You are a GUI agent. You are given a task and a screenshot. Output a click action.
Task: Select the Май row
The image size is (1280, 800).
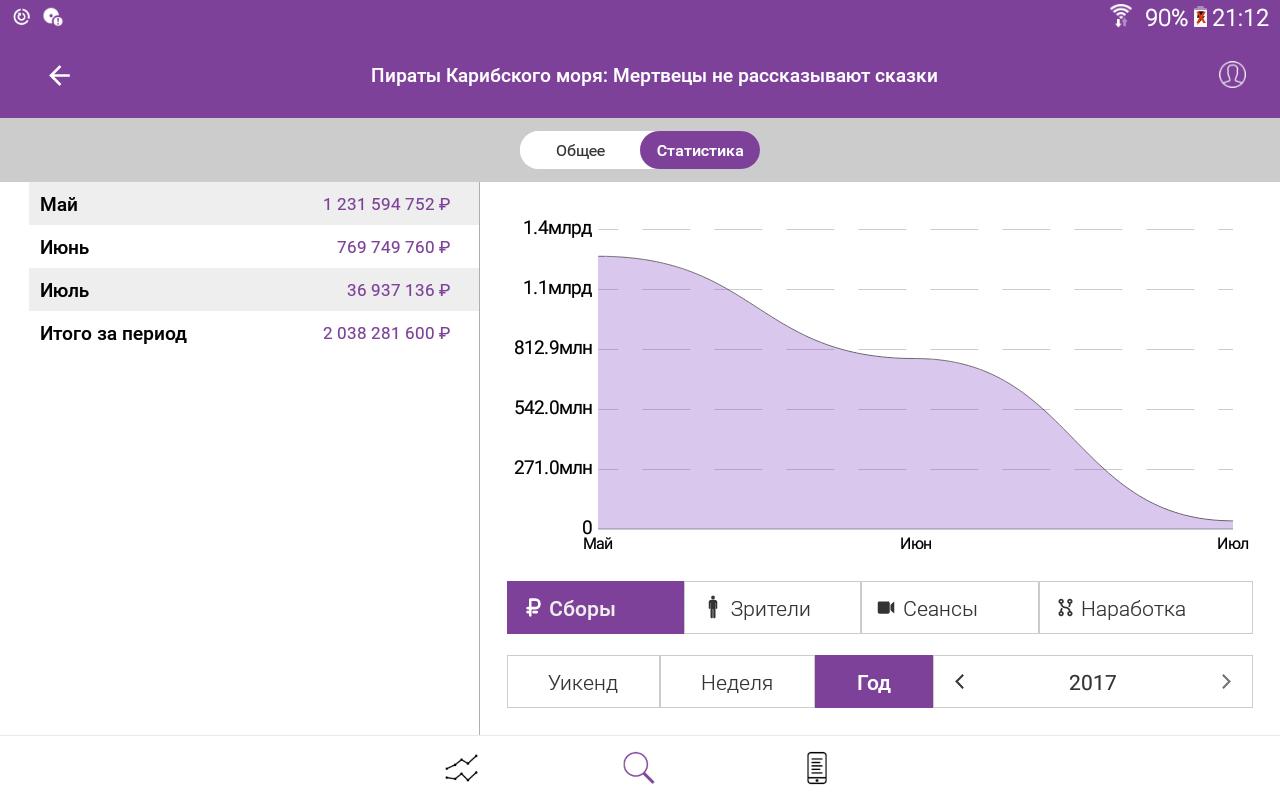point(254,204)
